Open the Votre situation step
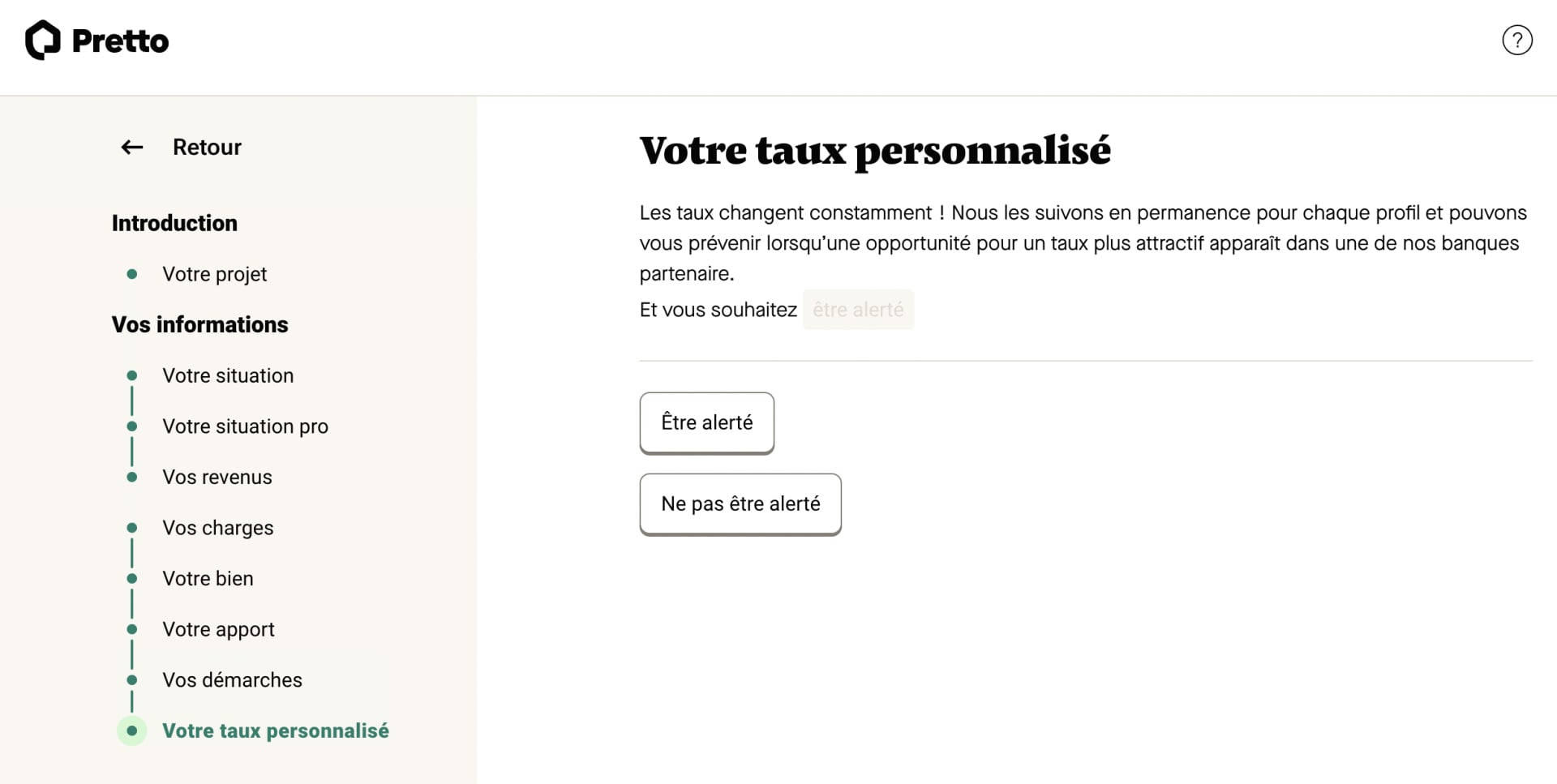Viewport: 1557px width, 784px height. coord(228,375)
